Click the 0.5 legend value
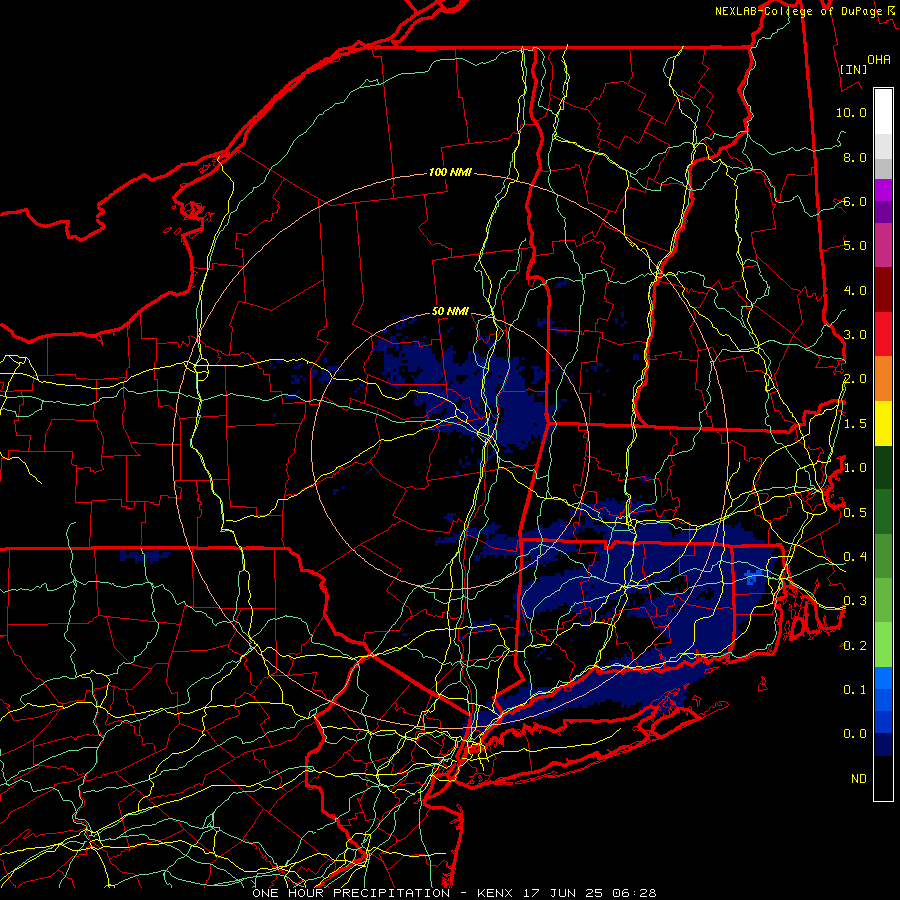 (x=855, y=513)
